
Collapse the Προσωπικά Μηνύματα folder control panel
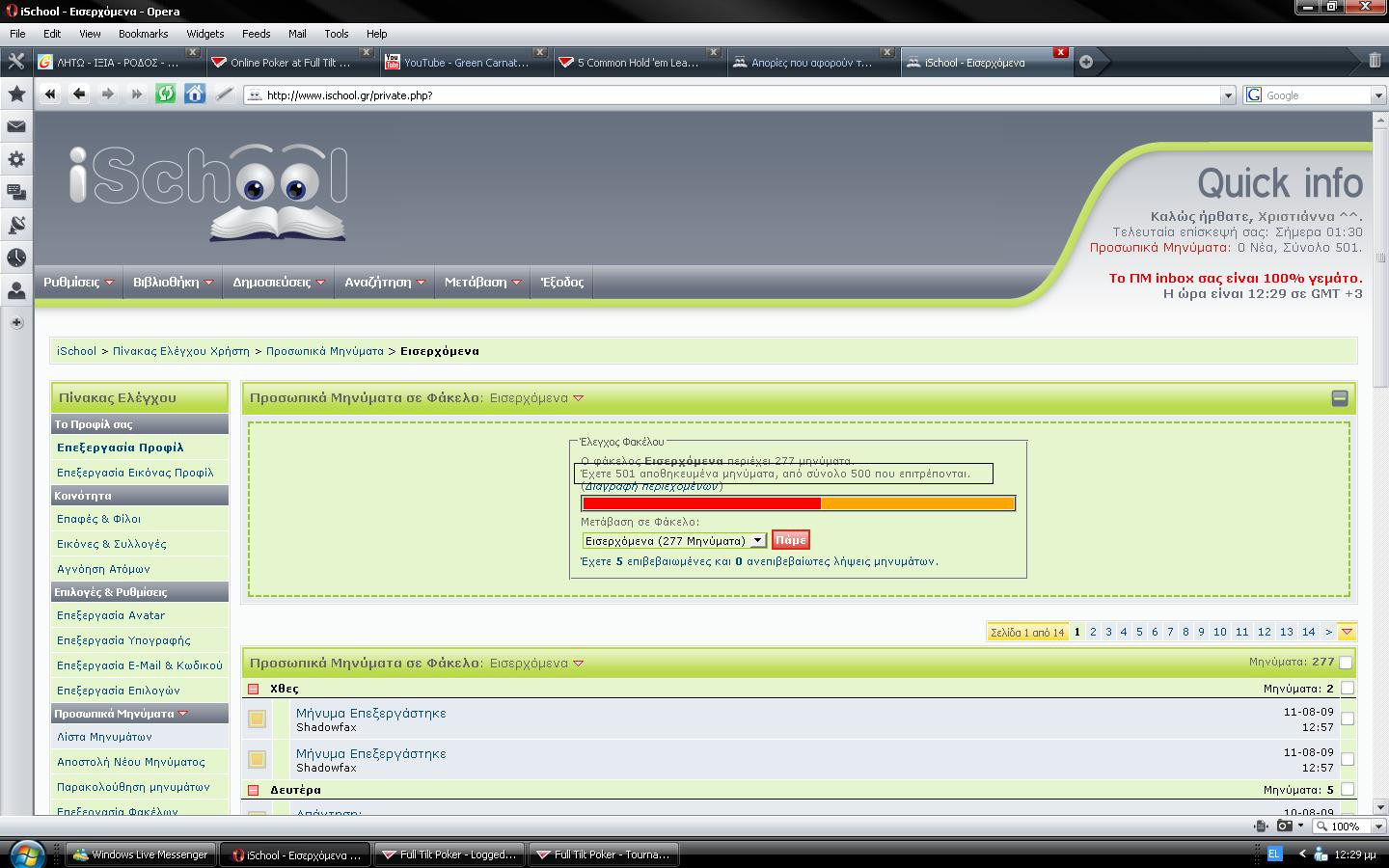coord(1340,398)
